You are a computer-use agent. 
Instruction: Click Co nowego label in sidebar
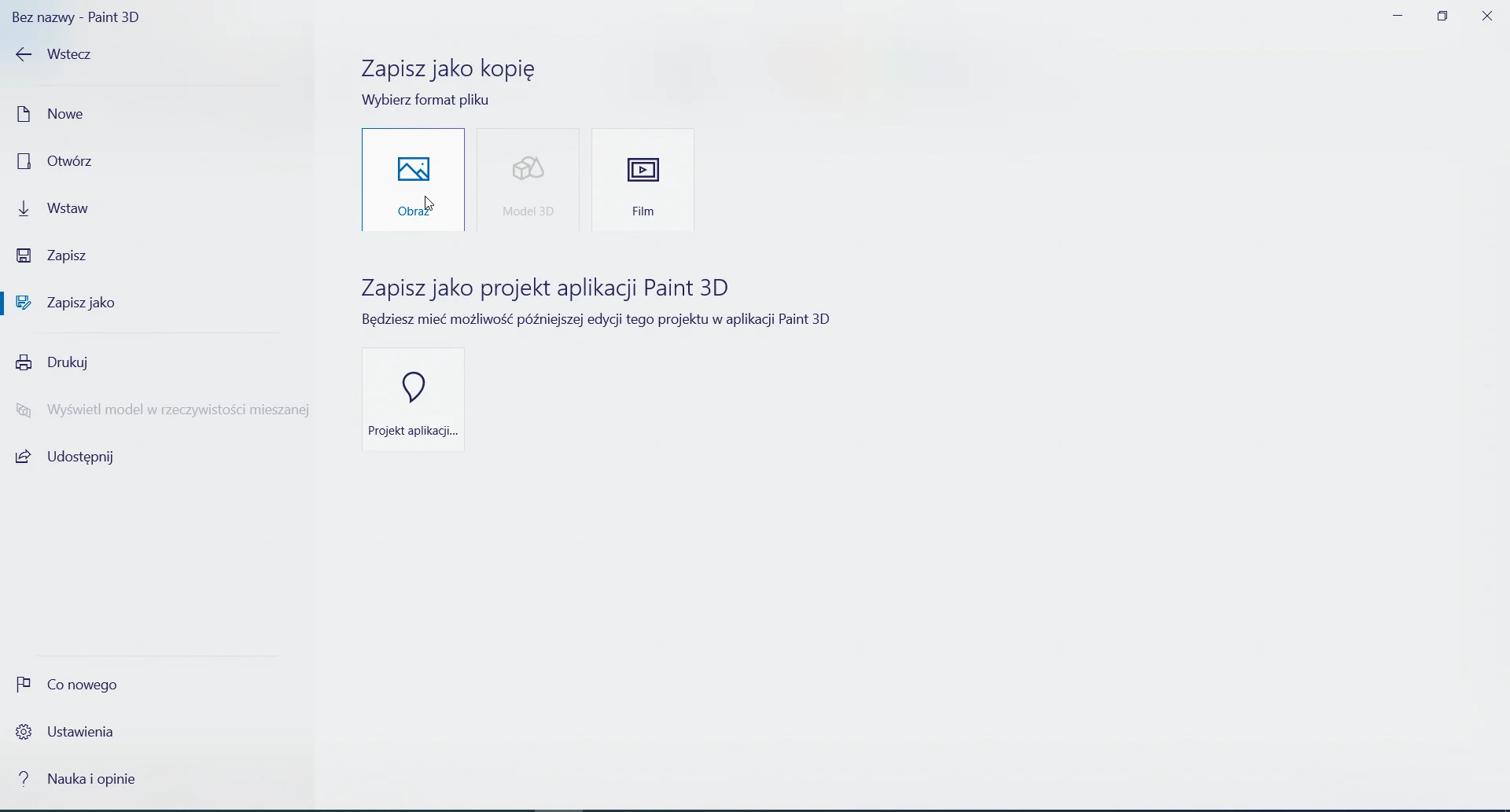(83, 685)
